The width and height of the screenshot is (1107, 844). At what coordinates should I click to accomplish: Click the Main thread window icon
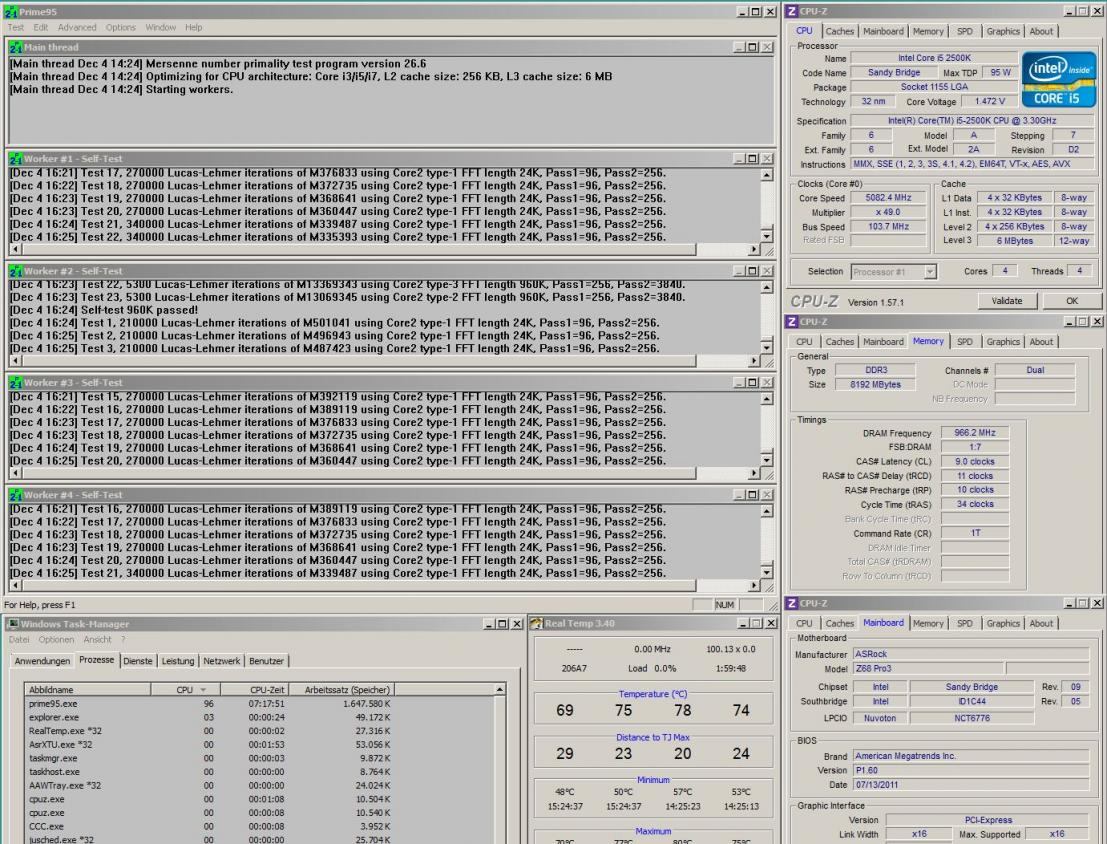14,47
